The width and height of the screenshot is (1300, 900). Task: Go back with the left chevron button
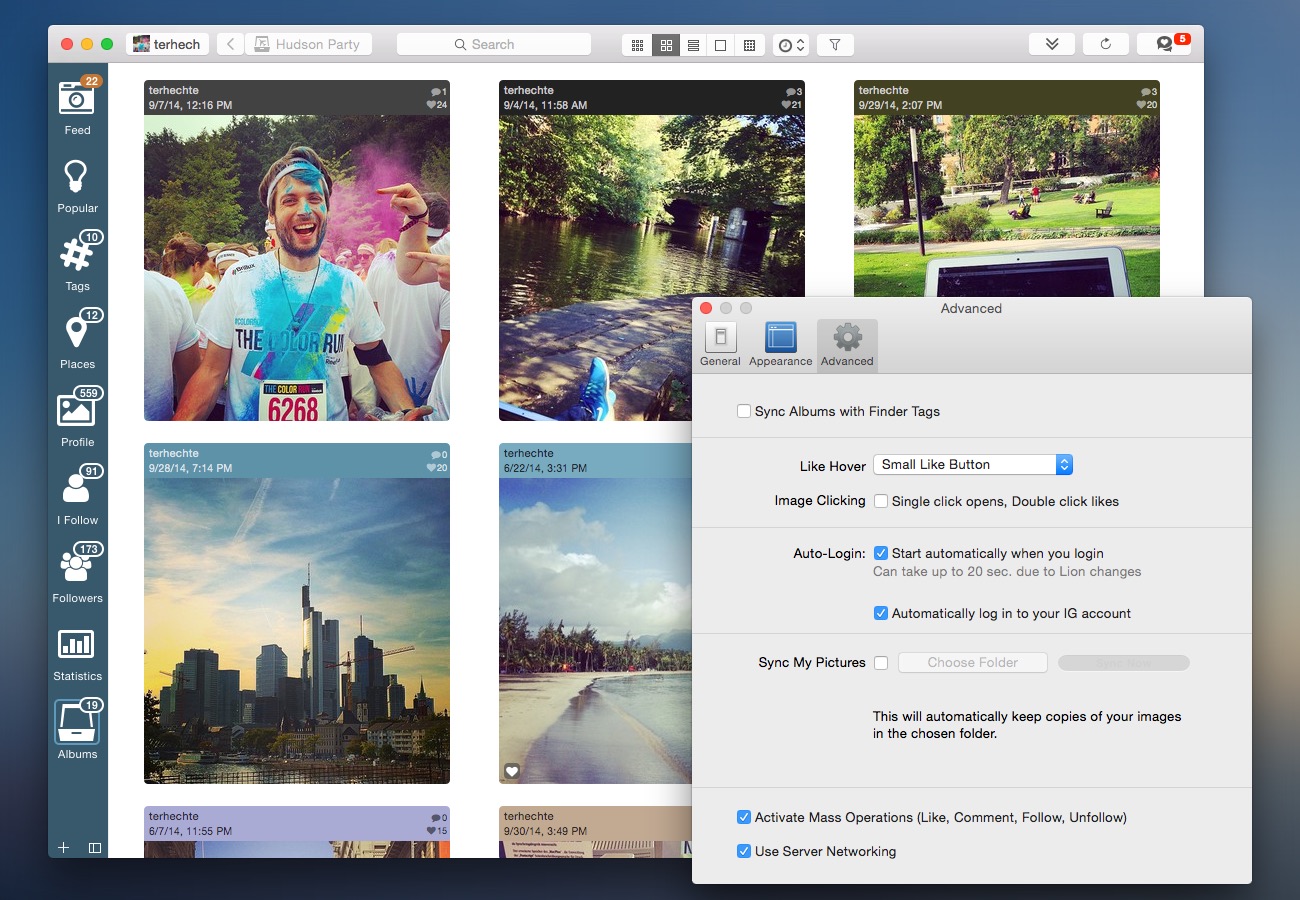click(230, 44)
